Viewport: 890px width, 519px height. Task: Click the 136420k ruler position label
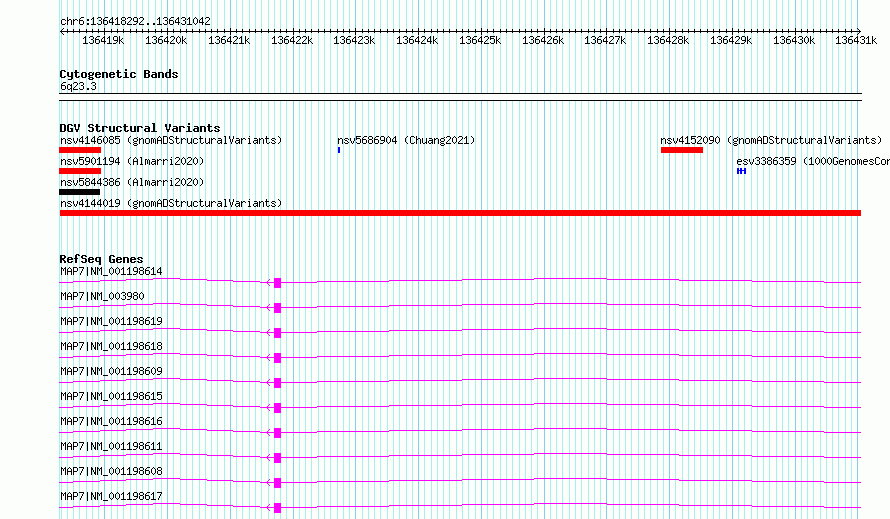pyautogui.click(x=166, y=40)
